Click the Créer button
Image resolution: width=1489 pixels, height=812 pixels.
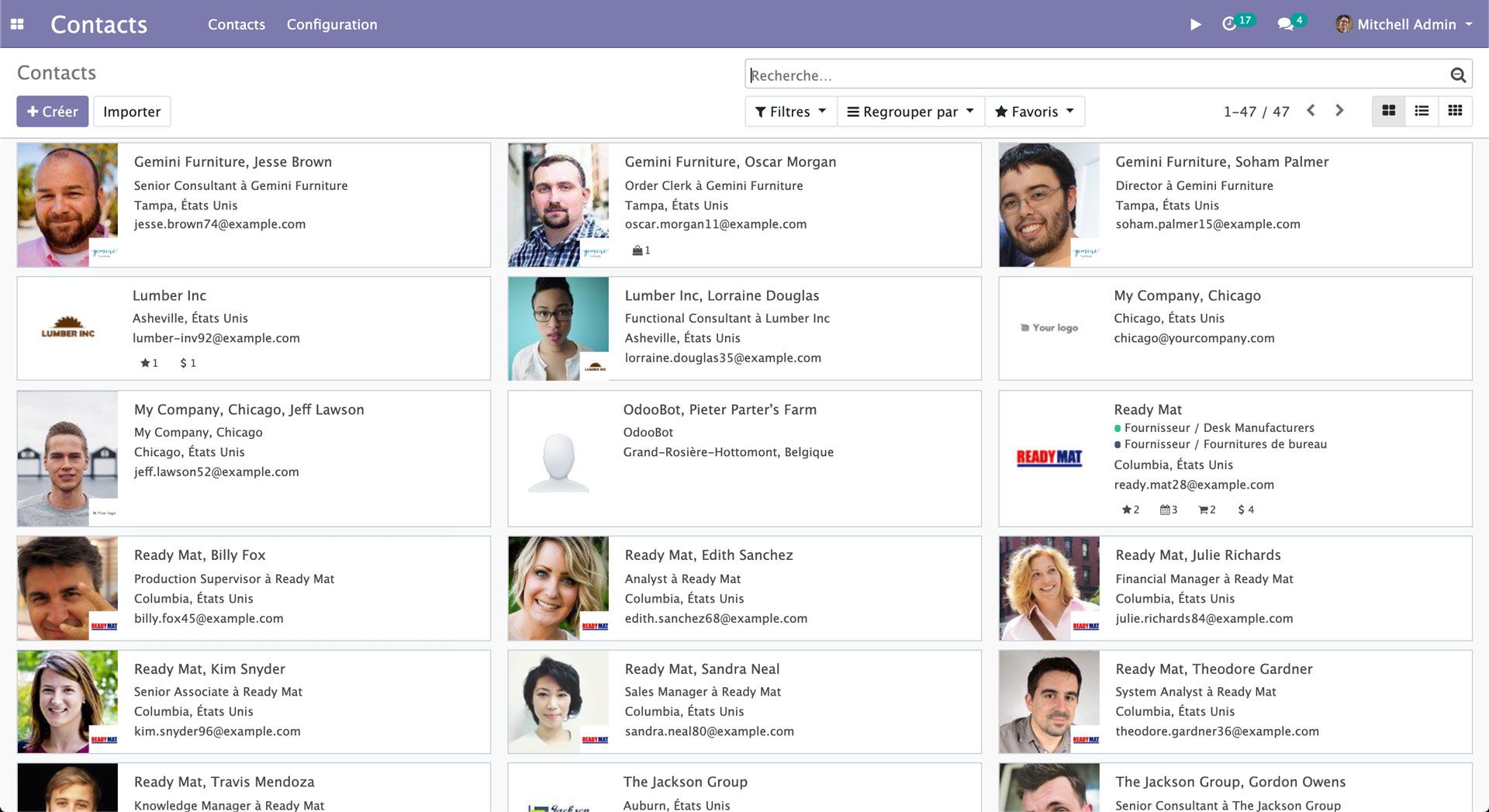click(51, 111)
